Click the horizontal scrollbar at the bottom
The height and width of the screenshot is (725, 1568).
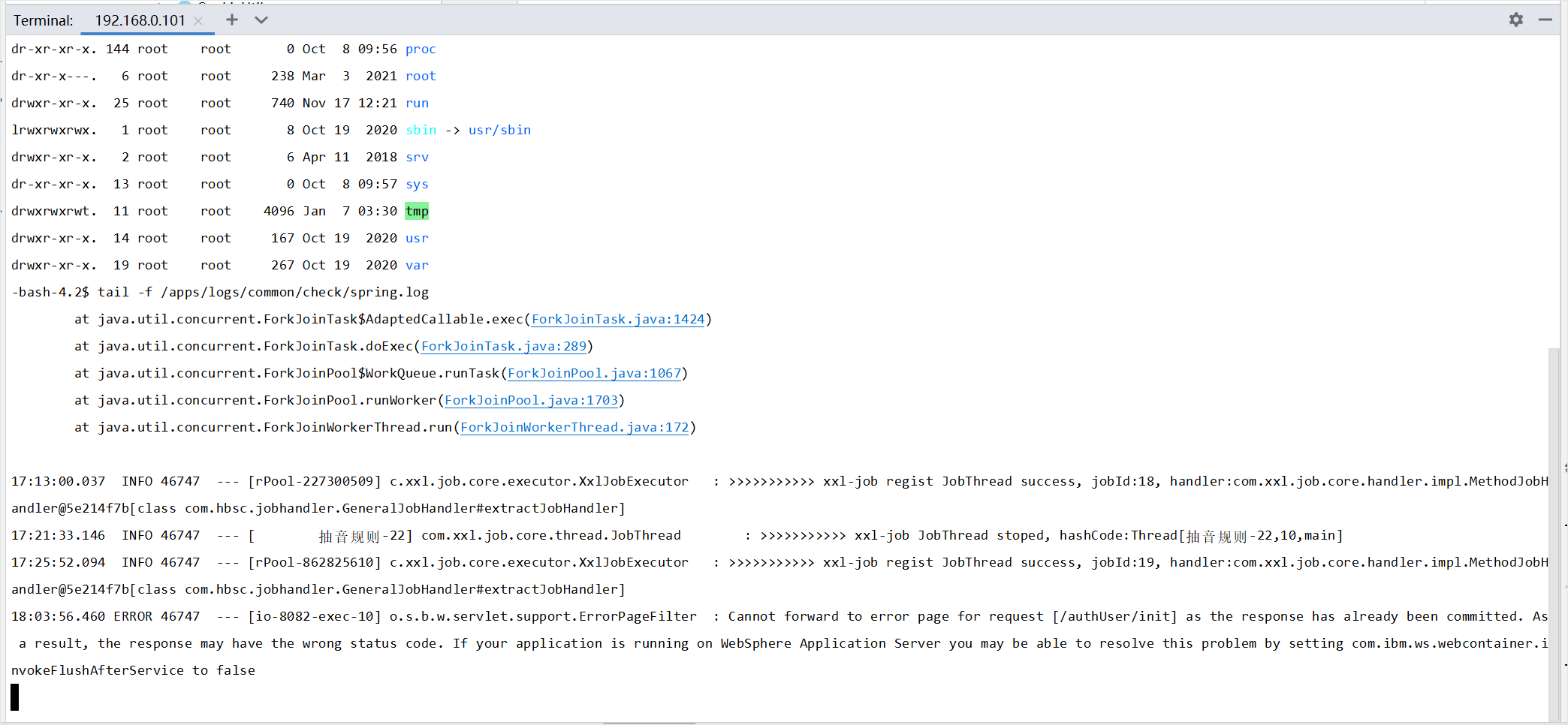(650, 721)
